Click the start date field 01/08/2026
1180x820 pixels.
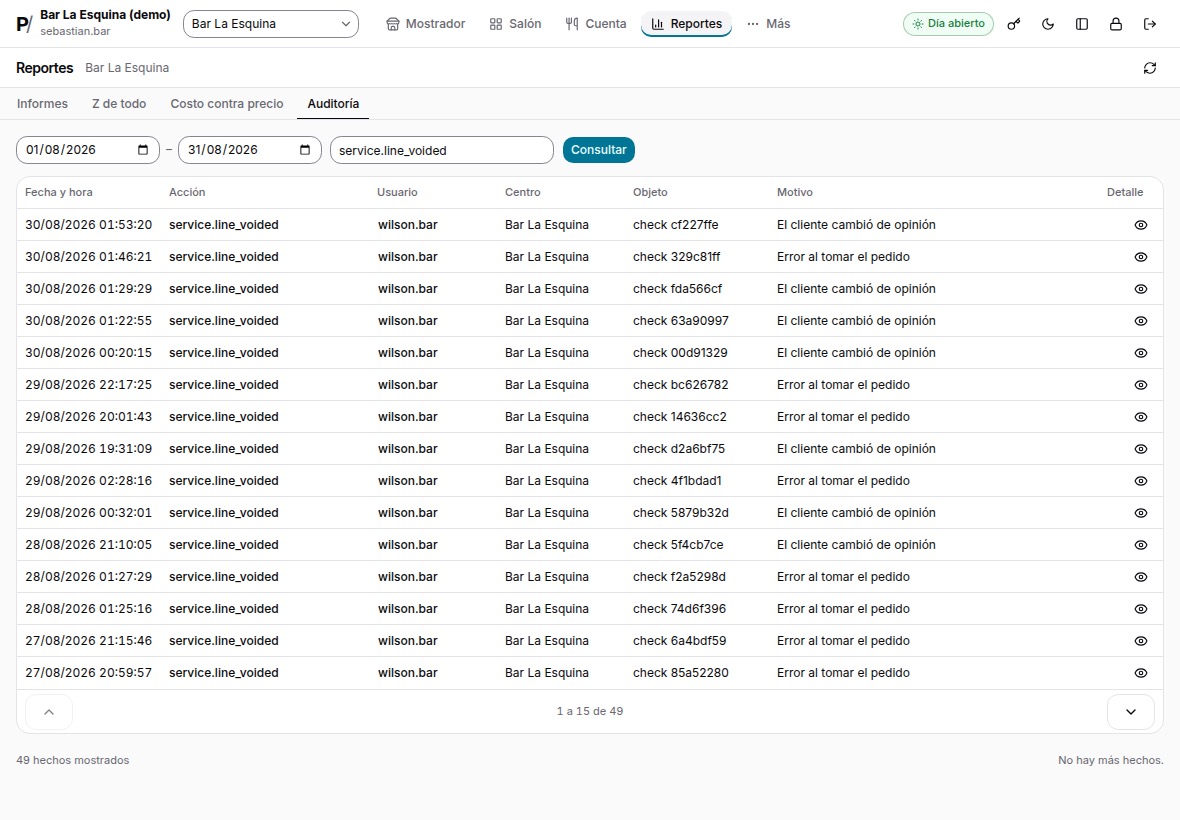(x=88, y=150)
